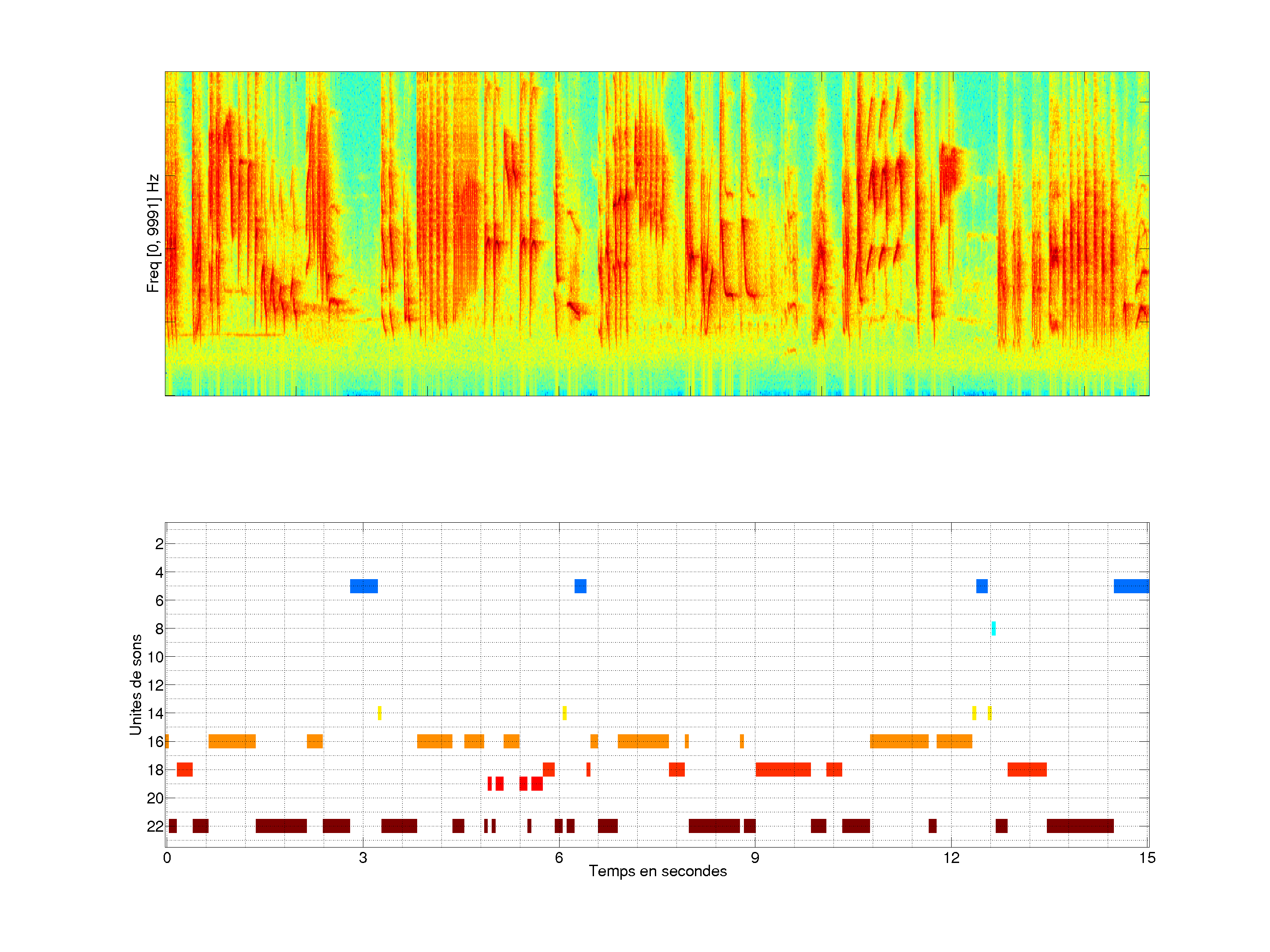Screen dimensions: 1270x952
Task: Select the long red segment starting at 9 seconds
Action: click(783, 770)
